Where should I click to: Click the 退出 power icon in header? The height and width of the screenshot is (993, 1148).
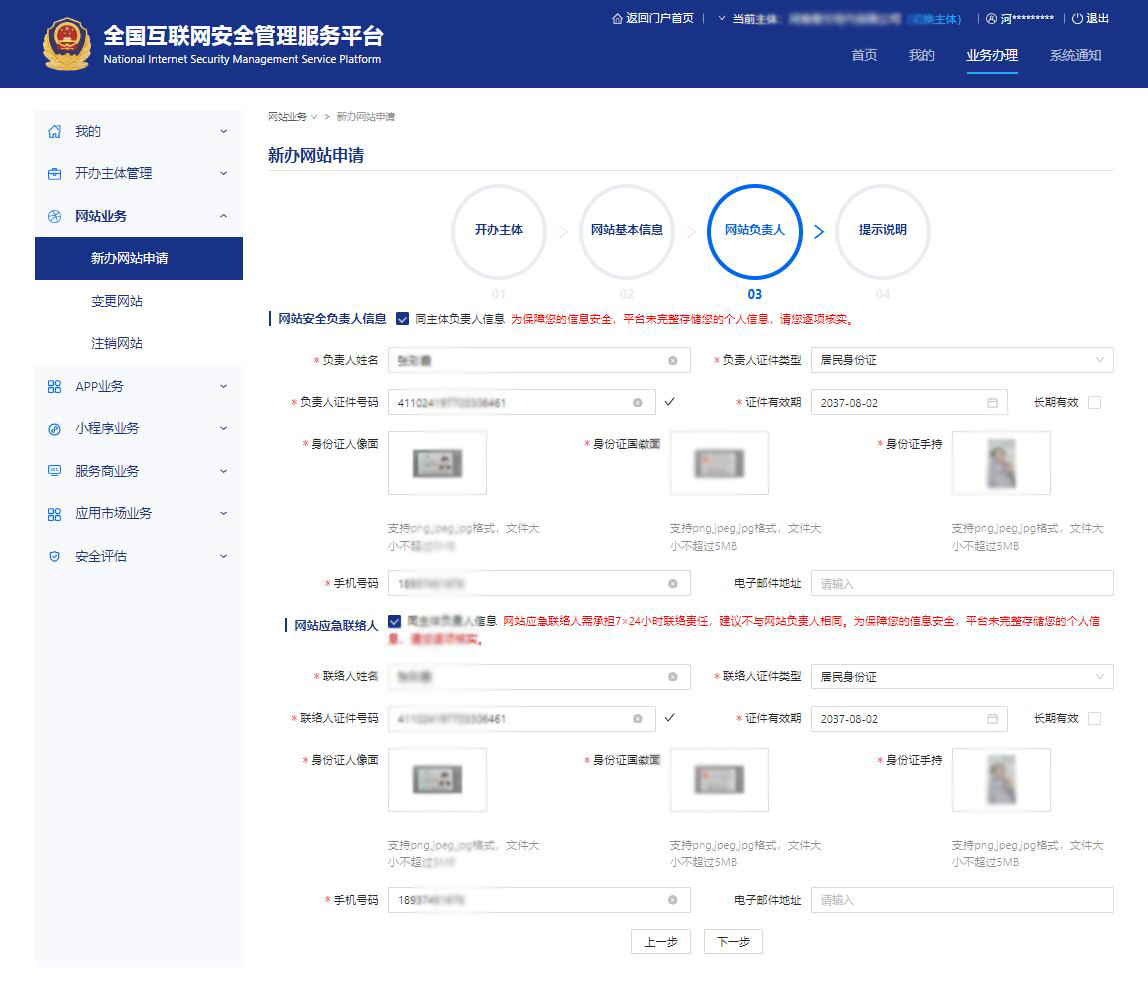(x=1077, y=19)
